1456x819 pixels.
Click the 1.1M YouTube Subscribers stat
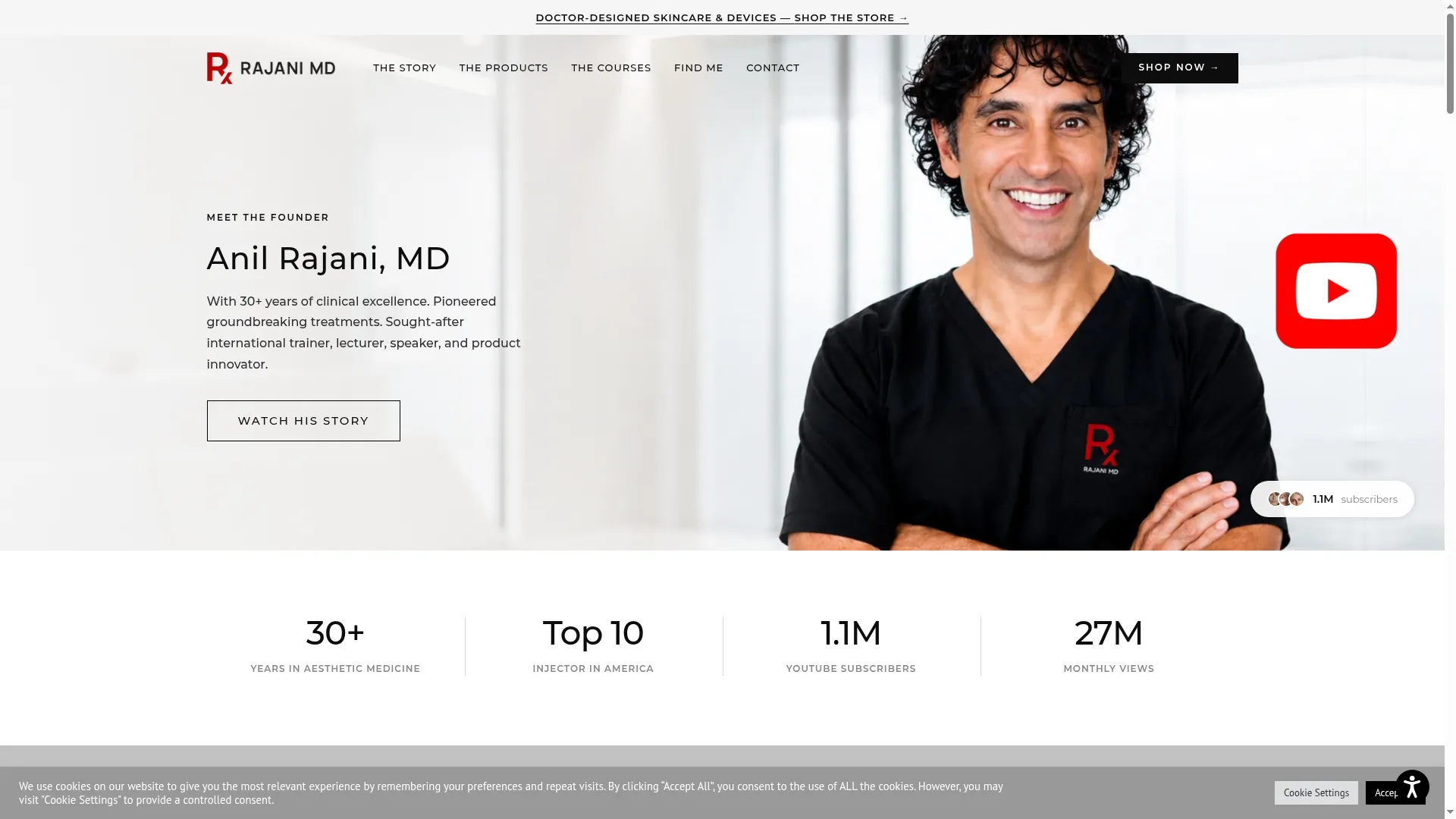point(851,645)
